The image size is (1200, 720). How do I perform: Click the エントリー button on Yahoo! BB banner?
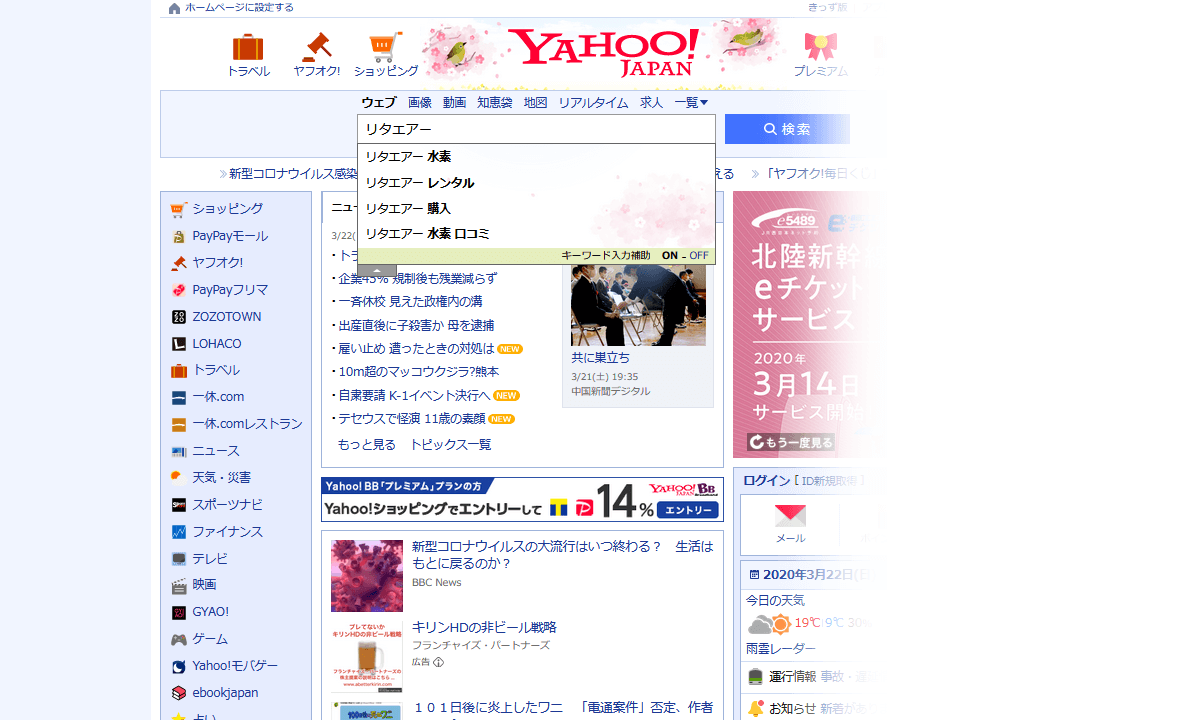(x=688, y=510)
